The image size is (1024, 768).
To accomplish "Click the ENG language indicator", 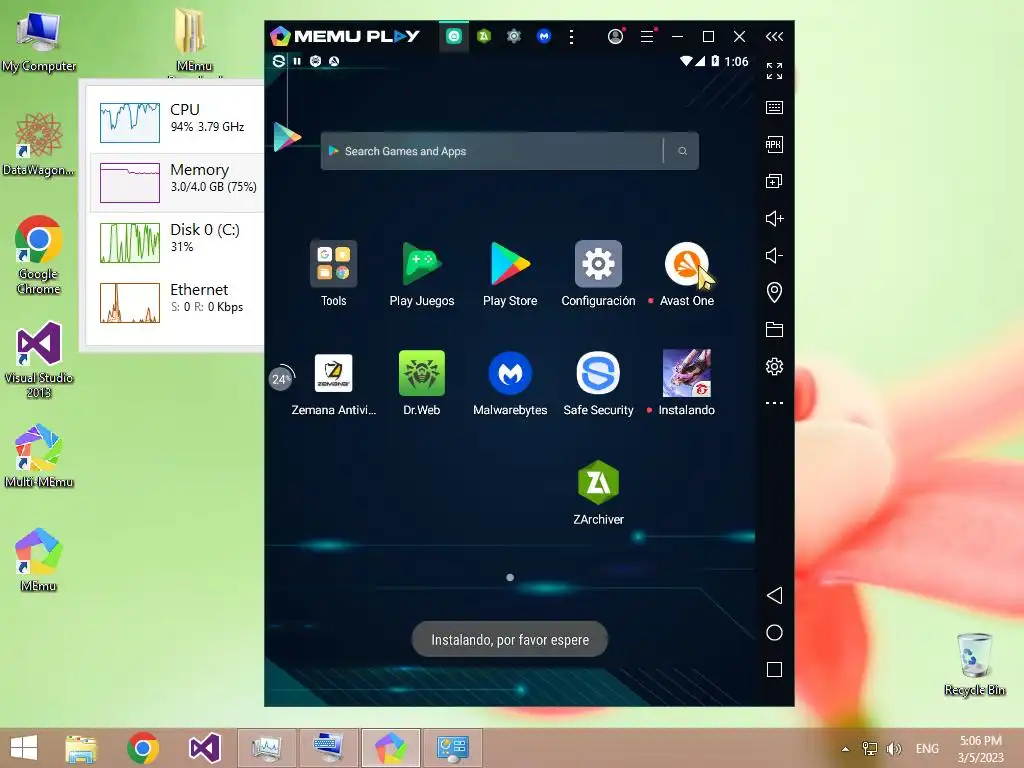I will [927, 748].
